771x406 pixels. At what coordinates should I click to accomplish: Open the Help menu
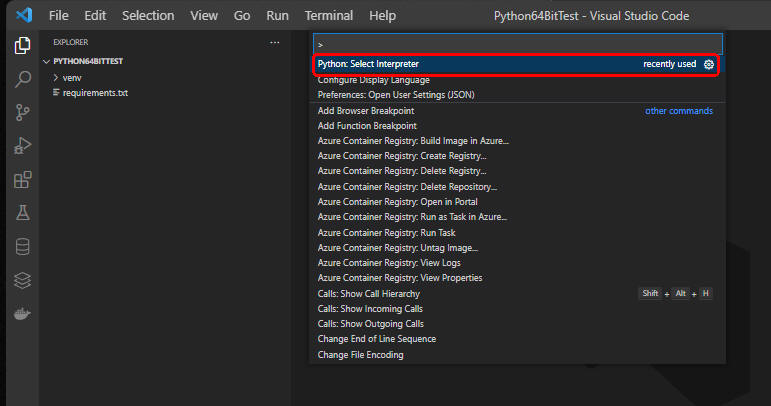pos(382,16)
